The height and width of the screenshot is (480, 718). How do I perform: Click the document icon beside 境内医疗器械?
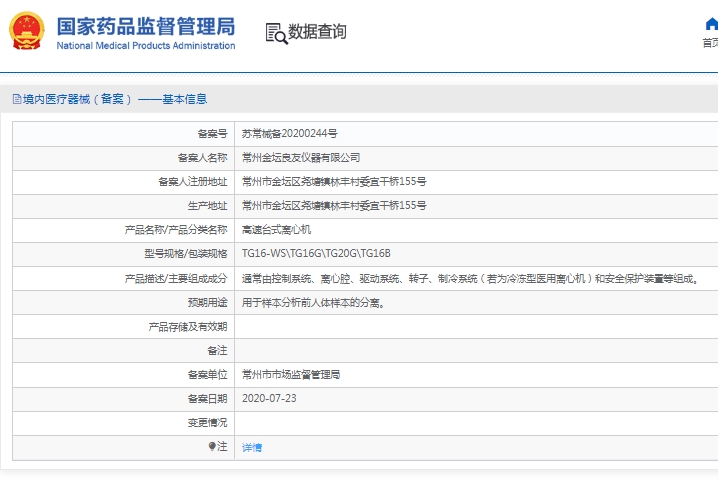point(17,99)
